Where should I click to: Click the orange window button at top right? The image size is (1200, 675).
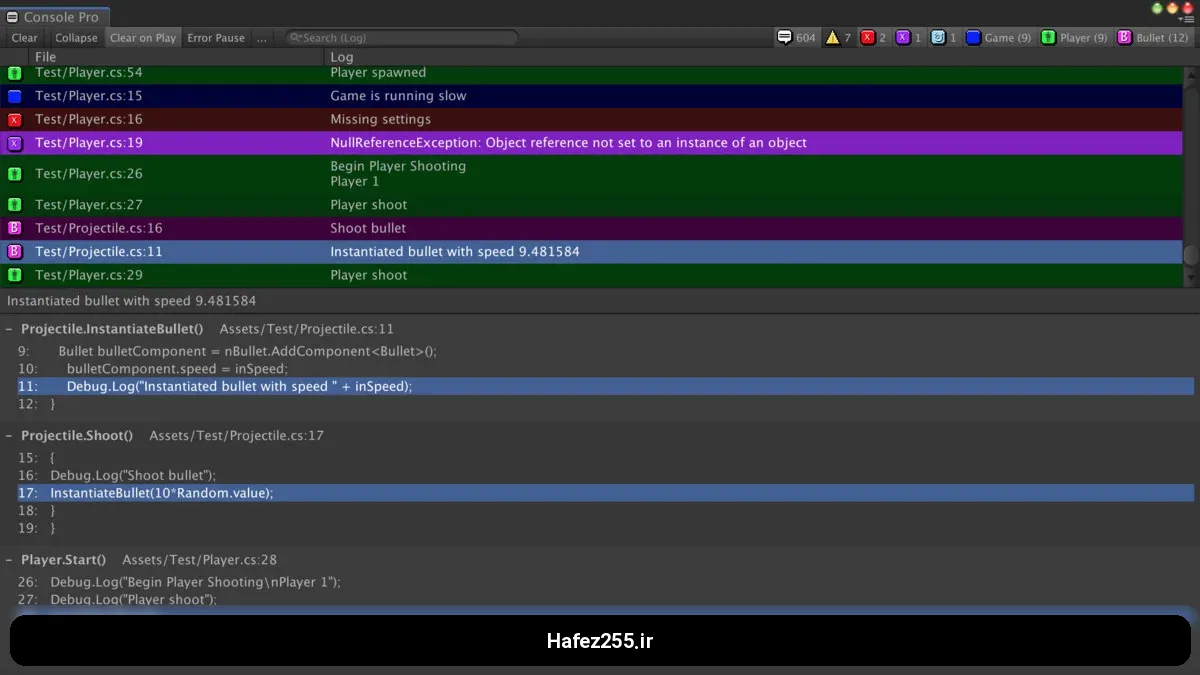click(x=1172, y=8)
